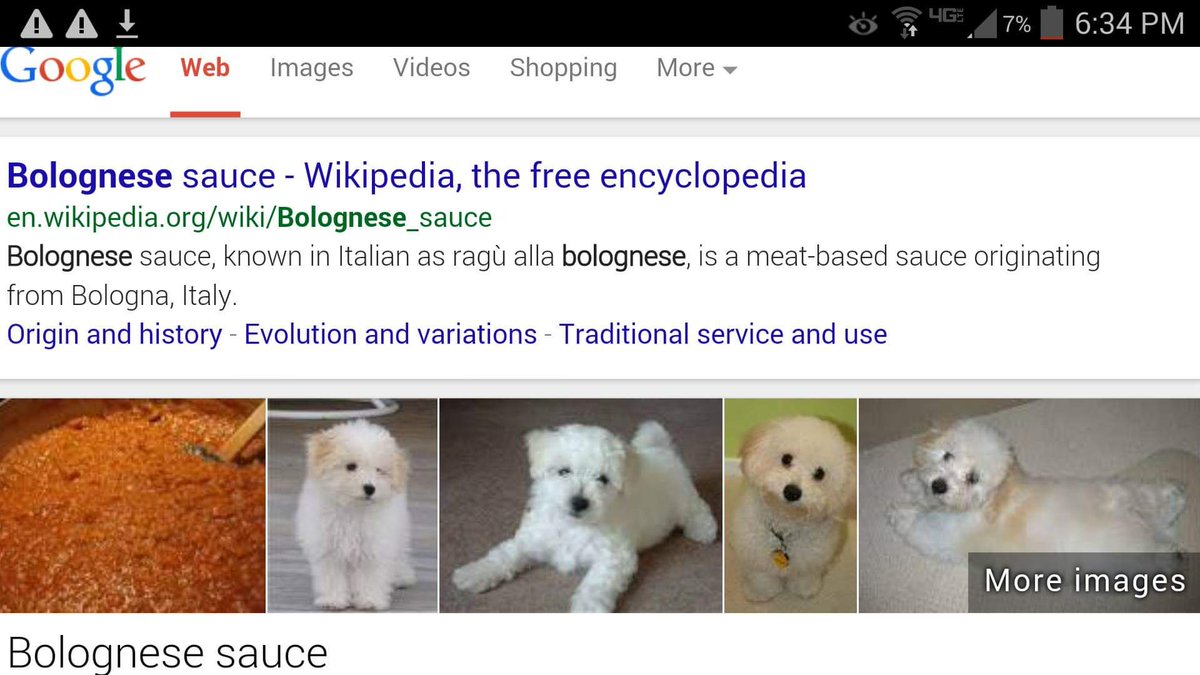Switch to the Videos tab
The width and height of the screenshot is (1200, 675).
431,68
